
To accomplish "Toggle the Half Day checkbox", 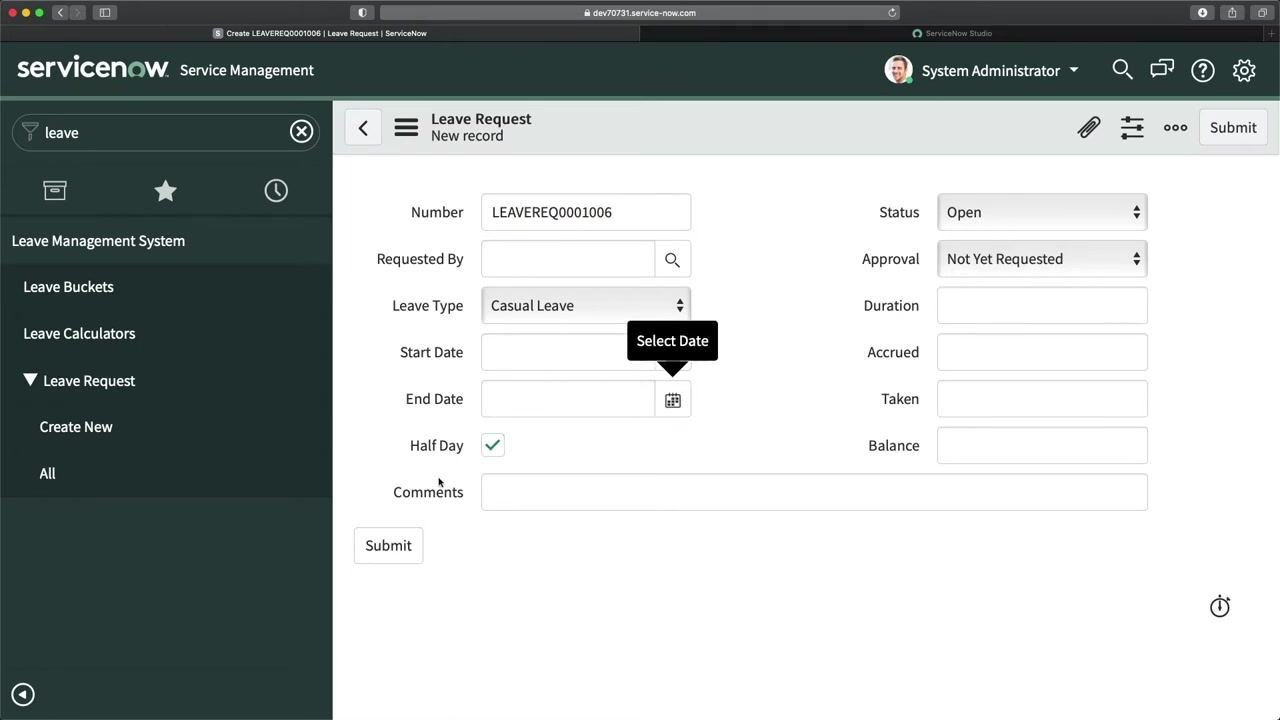I will [493, 445].
